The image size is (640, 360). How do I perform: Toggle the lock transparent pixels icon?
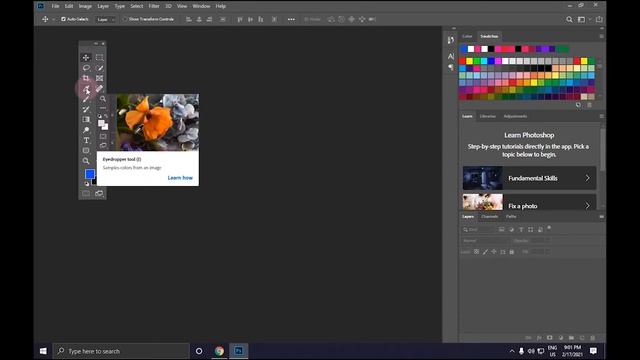coord(476,252)
